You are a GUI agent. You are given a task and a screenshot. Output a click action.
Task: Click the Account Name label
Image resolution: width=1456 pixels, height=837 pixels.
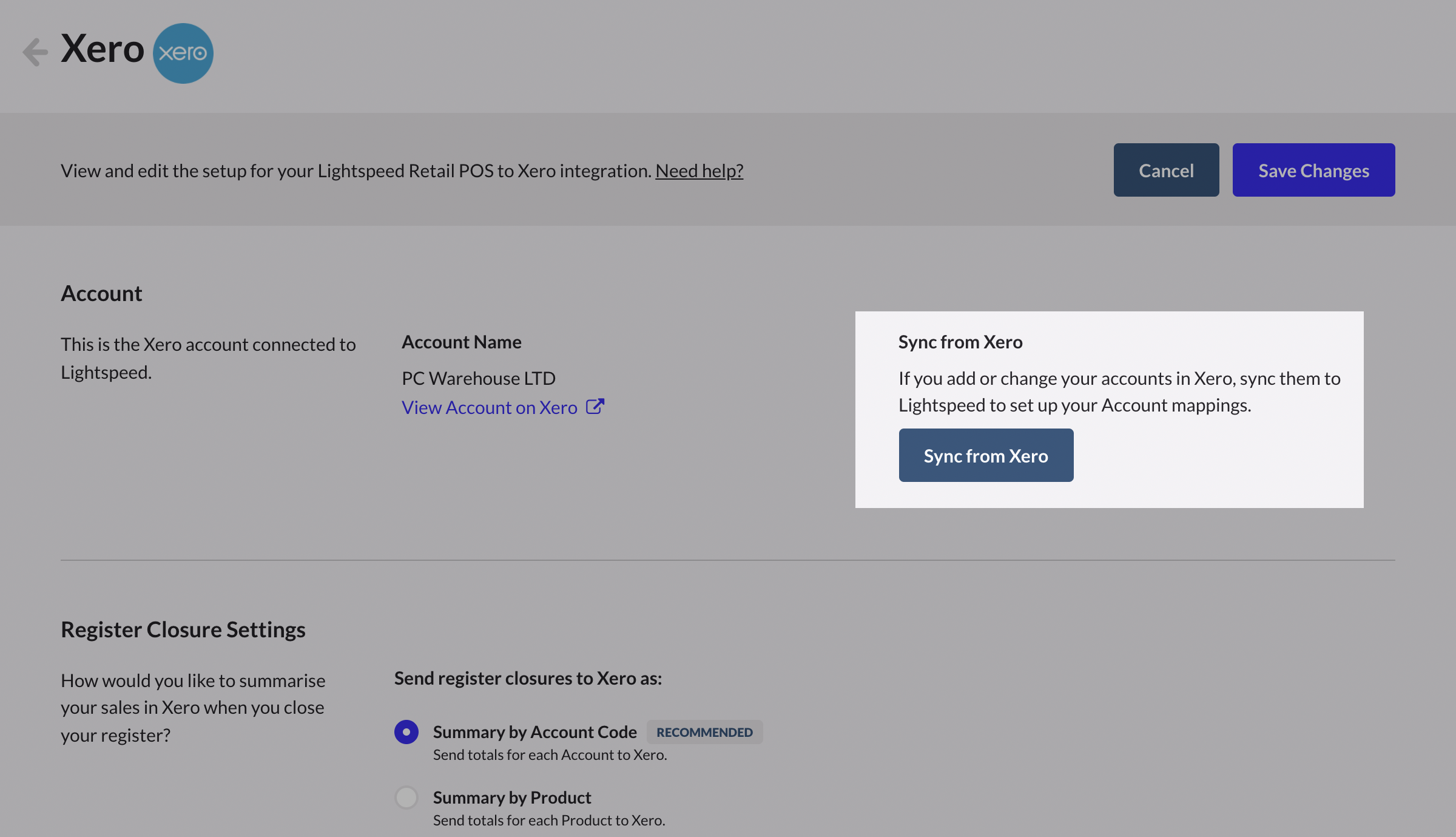[462, 342]
